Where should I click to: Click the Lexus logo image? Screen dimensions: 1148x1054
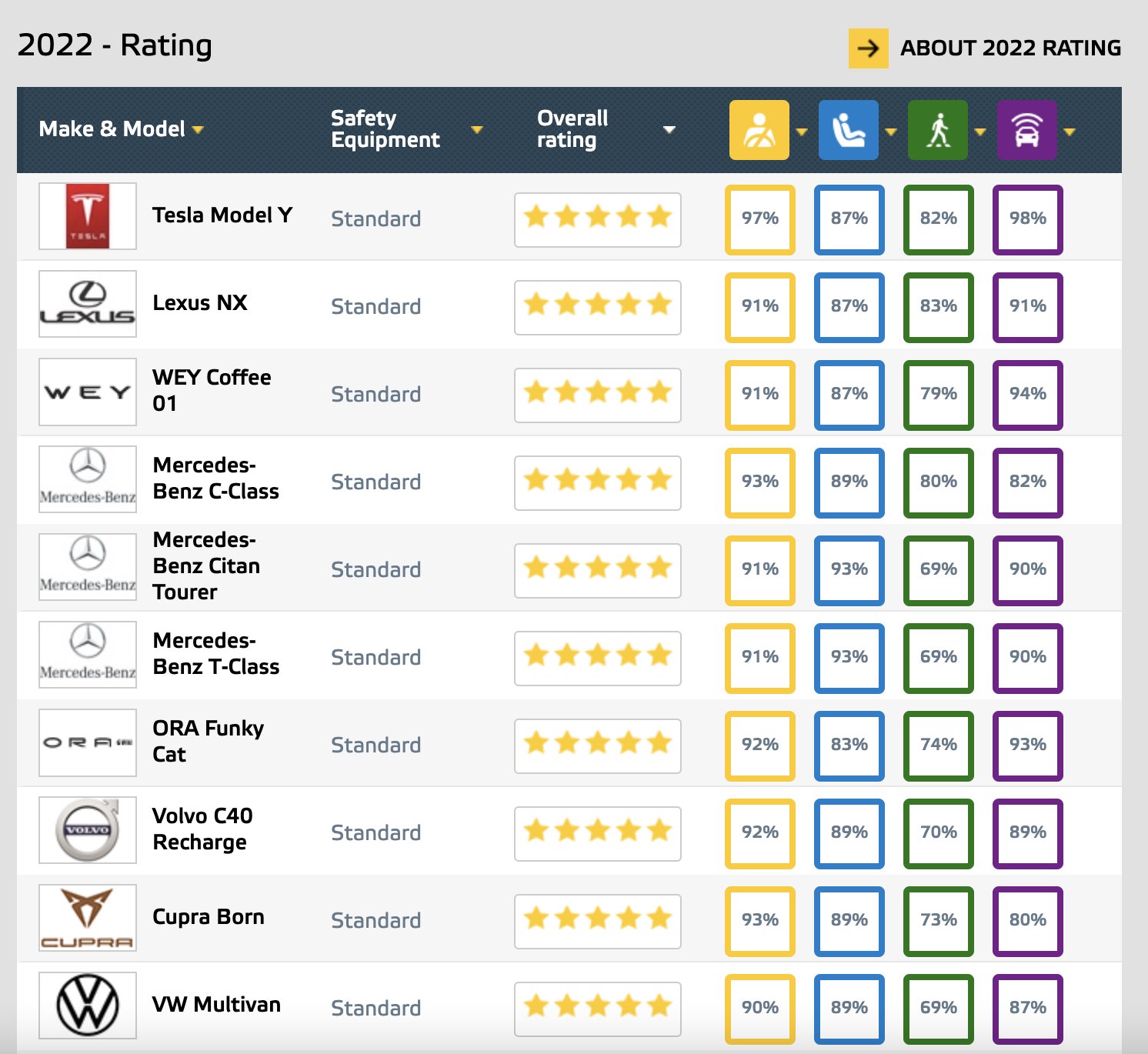(88, 304)
